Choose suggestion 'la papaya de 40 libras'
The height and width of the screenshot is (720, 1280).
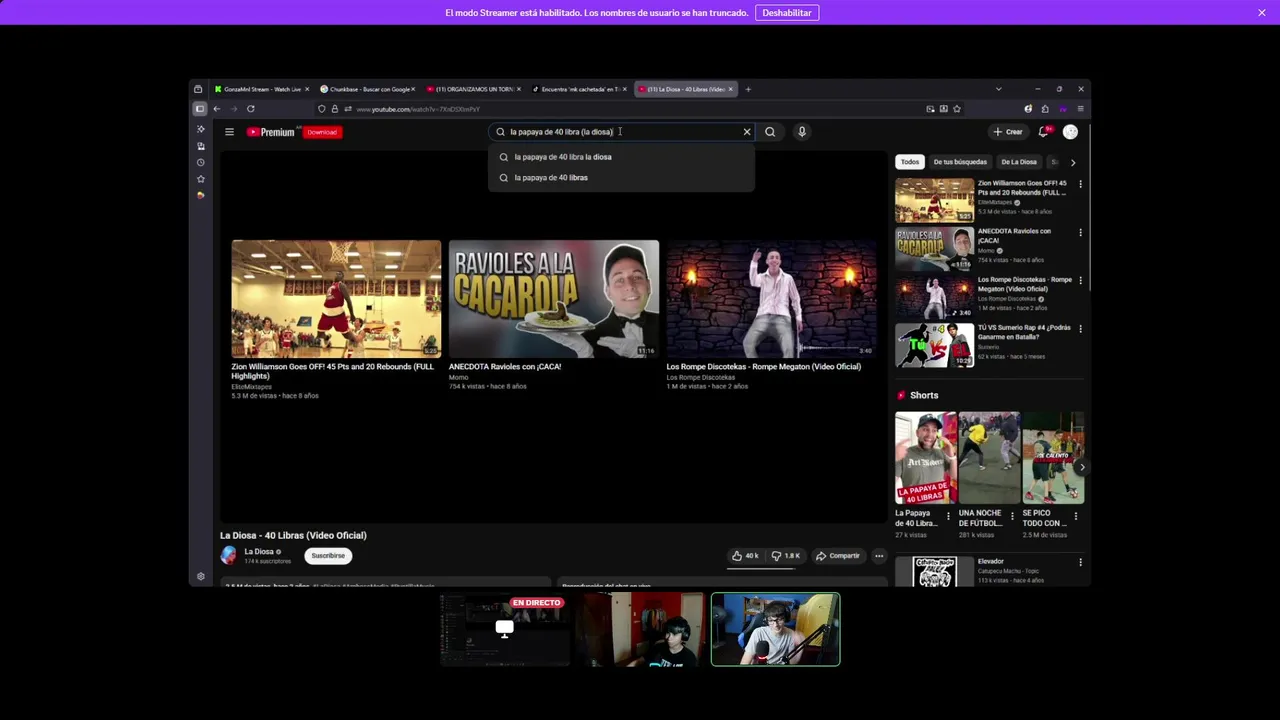tap(621, 178)
